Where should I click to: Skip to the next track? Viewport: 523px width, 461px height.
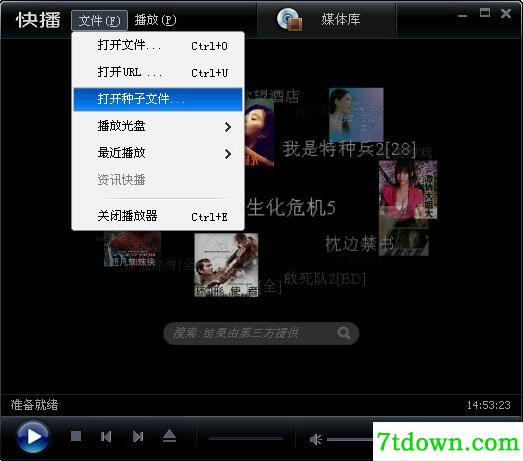[x=137, y=436]
